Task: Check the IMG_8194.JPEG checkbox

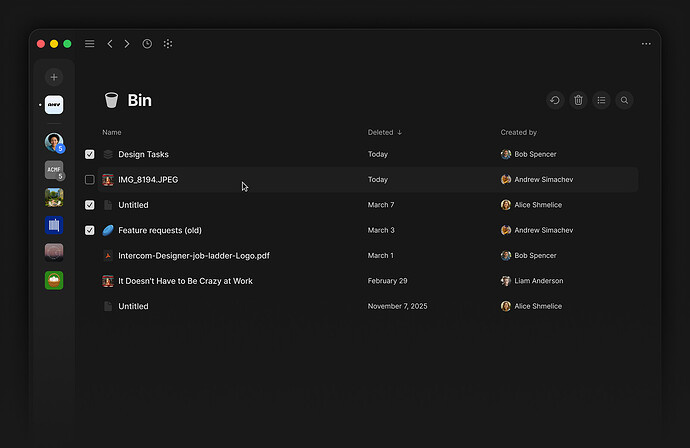Action: pyautogui.click(x=90, y=180)
